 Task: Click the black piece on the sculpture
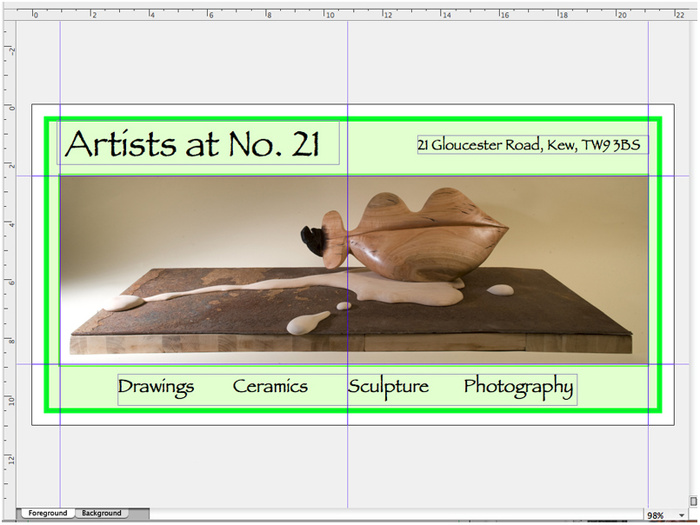coord(315,238)
